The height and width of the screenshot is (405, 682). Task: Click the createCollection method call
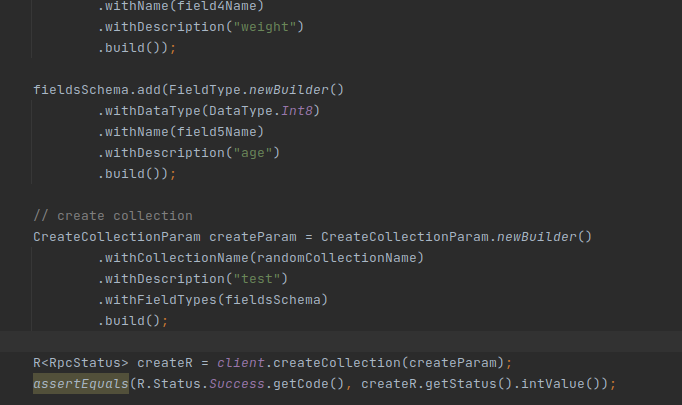pos(337,363)
